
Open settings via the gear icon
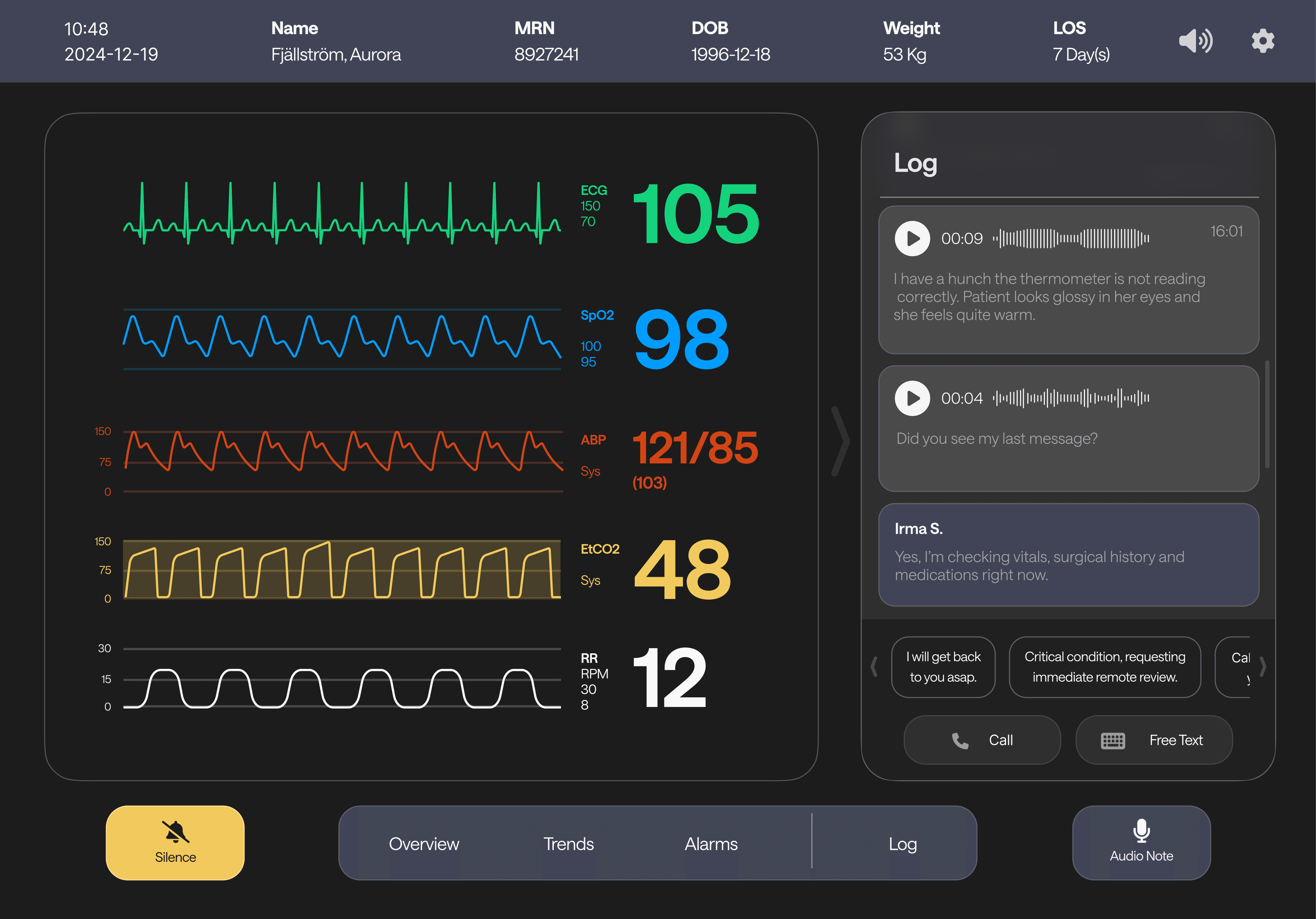pos(1263,41)
